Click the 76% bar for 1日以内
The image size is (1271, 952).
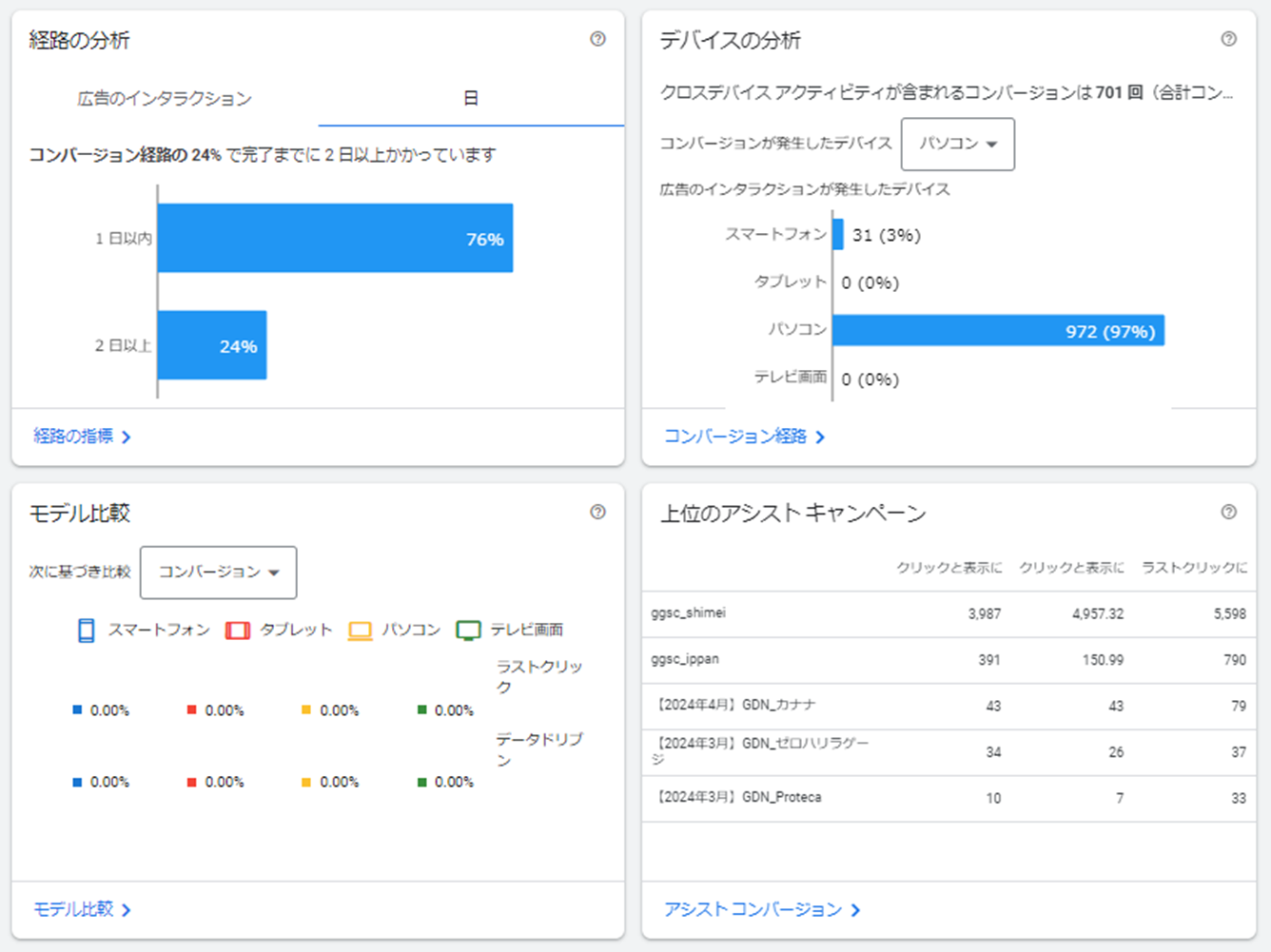(336, 238)
